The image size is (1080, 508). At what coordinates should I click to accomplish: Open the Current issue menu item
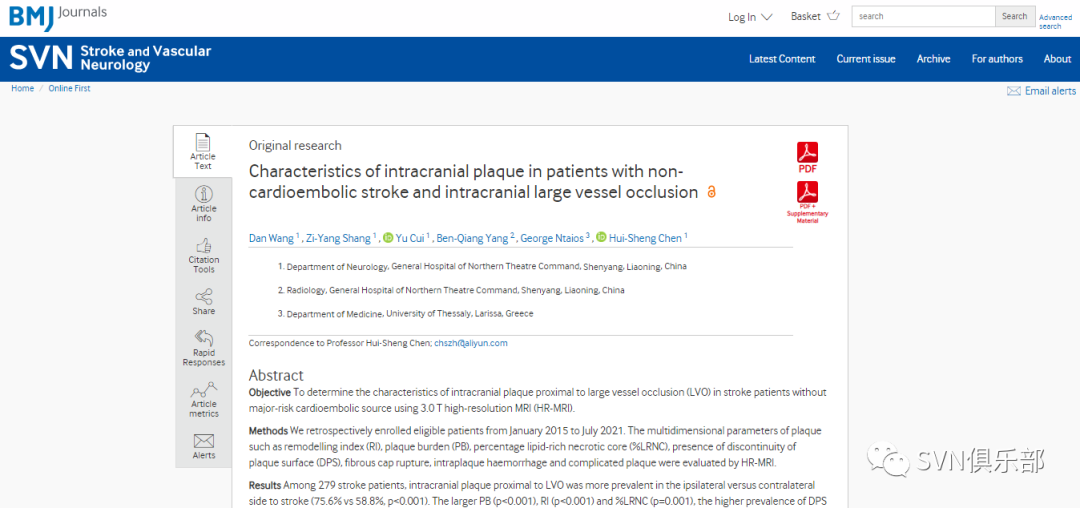click(x=866, y=59)
